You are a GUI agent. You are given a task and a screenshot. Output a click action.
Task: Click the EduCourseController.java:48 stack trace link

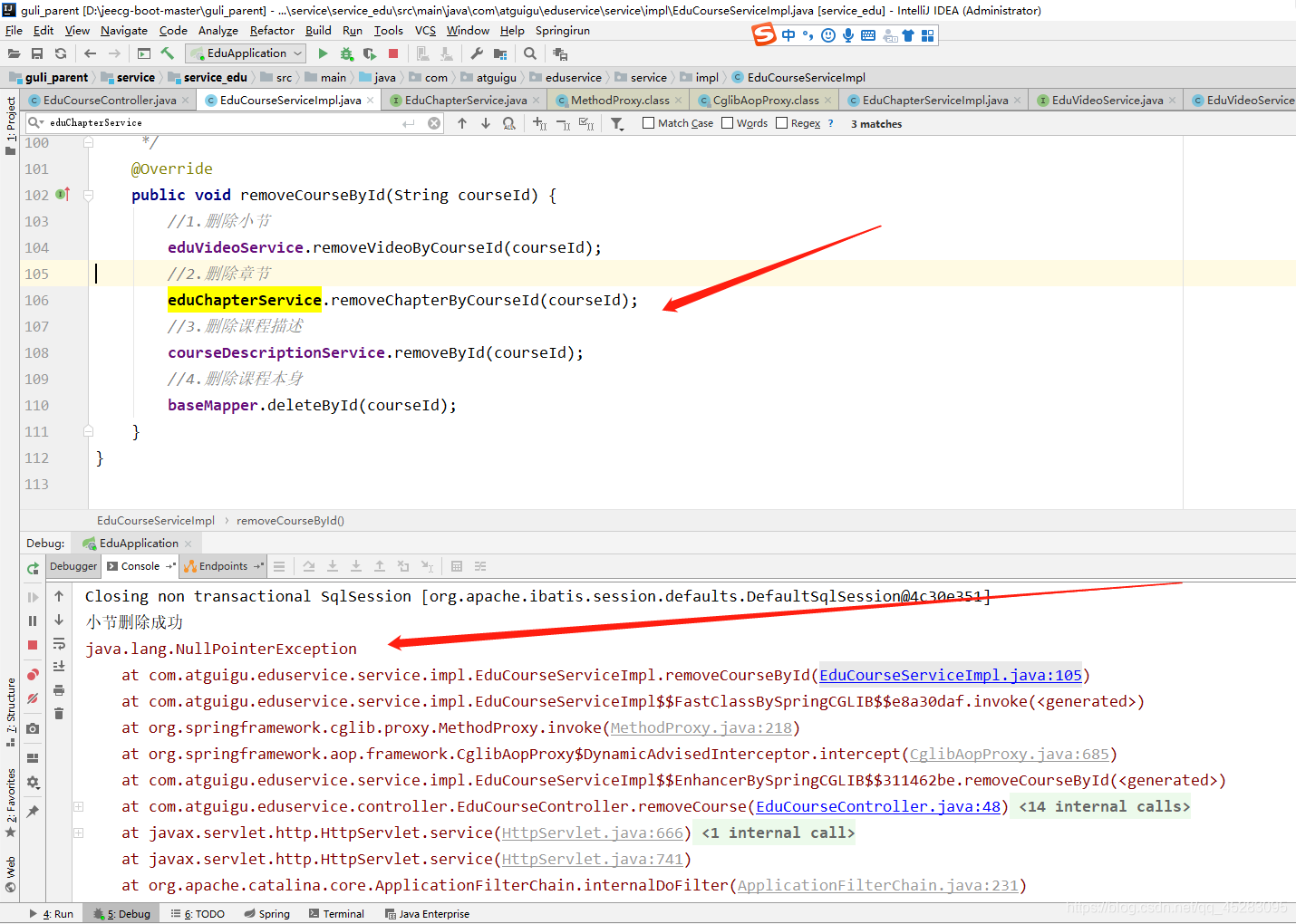click(877, 806)
